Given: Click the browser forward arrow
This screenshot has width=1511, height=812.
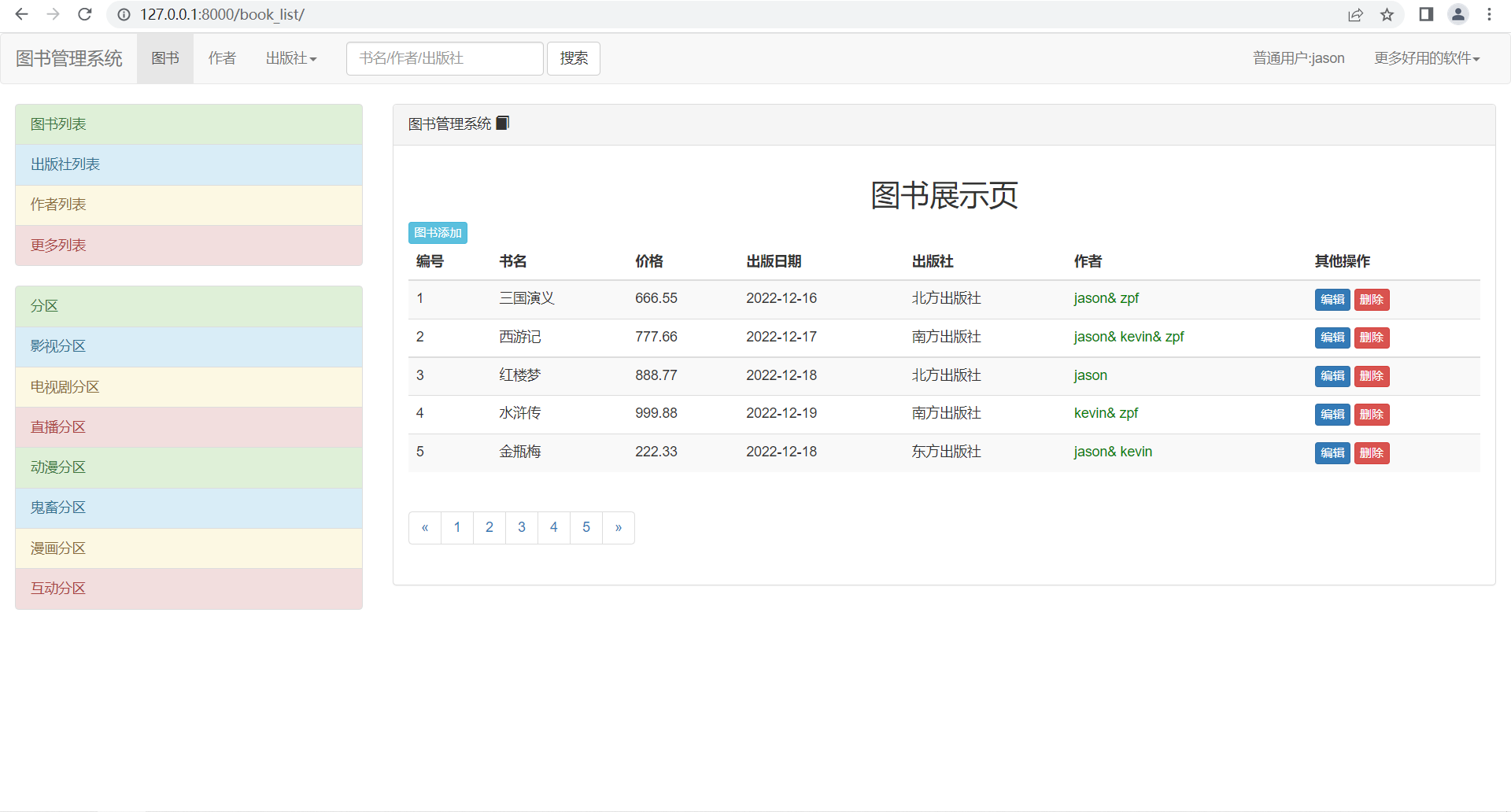Looking at the screenshot, I should [x=53, y=14].
